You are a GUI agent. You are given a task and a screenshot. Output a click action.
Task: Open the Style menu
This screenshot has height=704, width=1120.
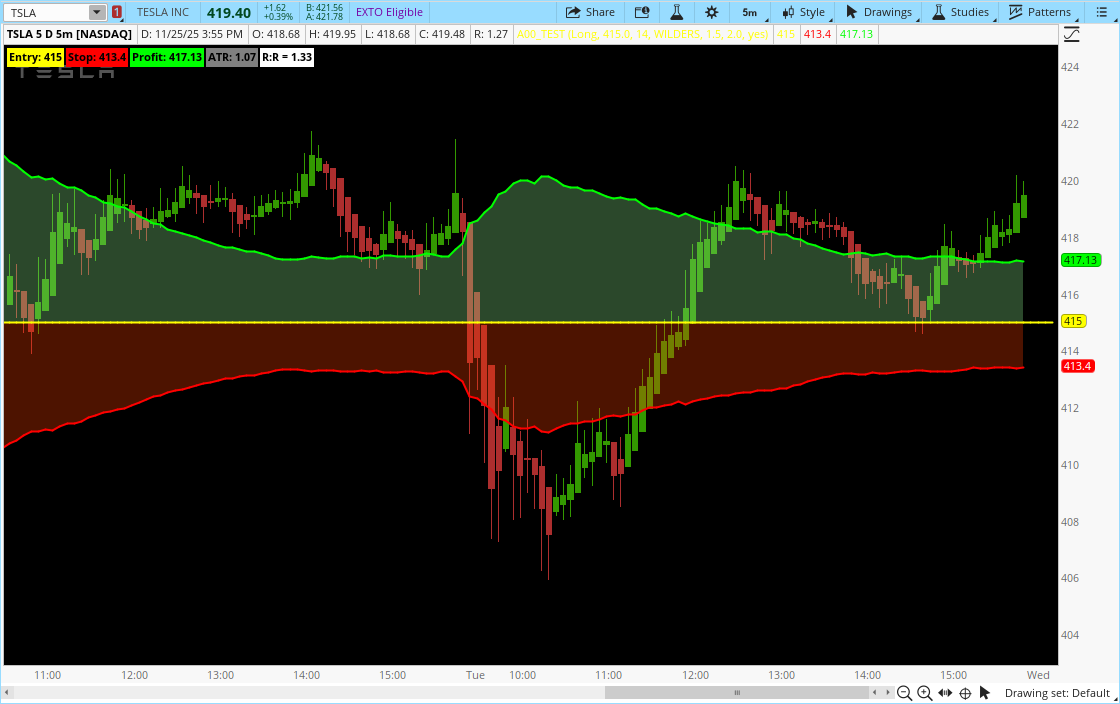point(804,12)
